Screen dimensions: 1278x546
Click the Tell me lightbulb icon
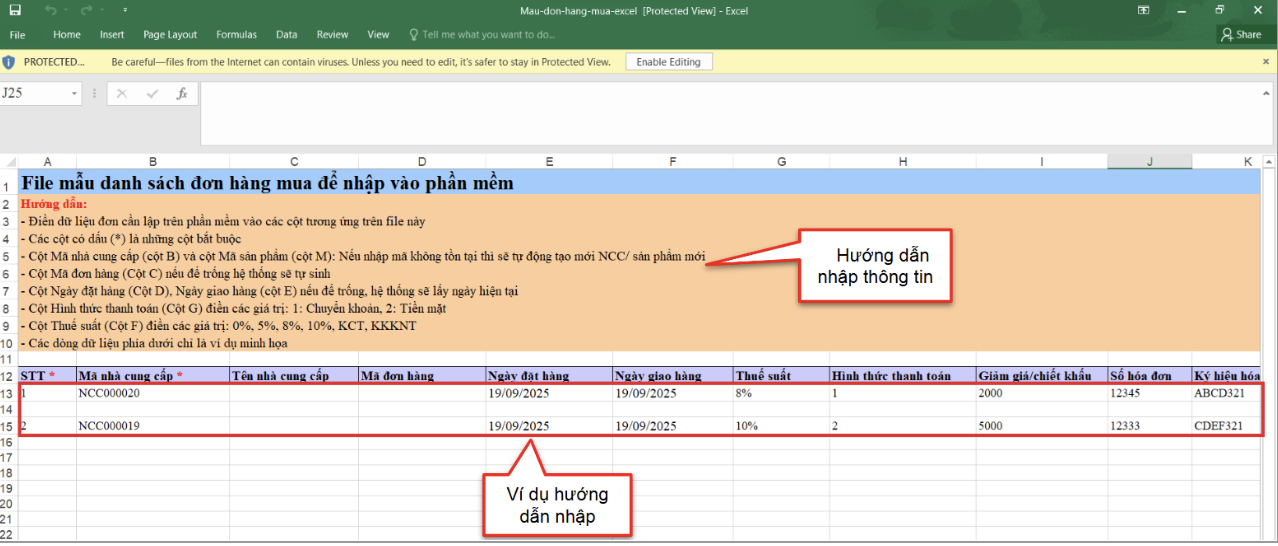click(x=413, y=34)
